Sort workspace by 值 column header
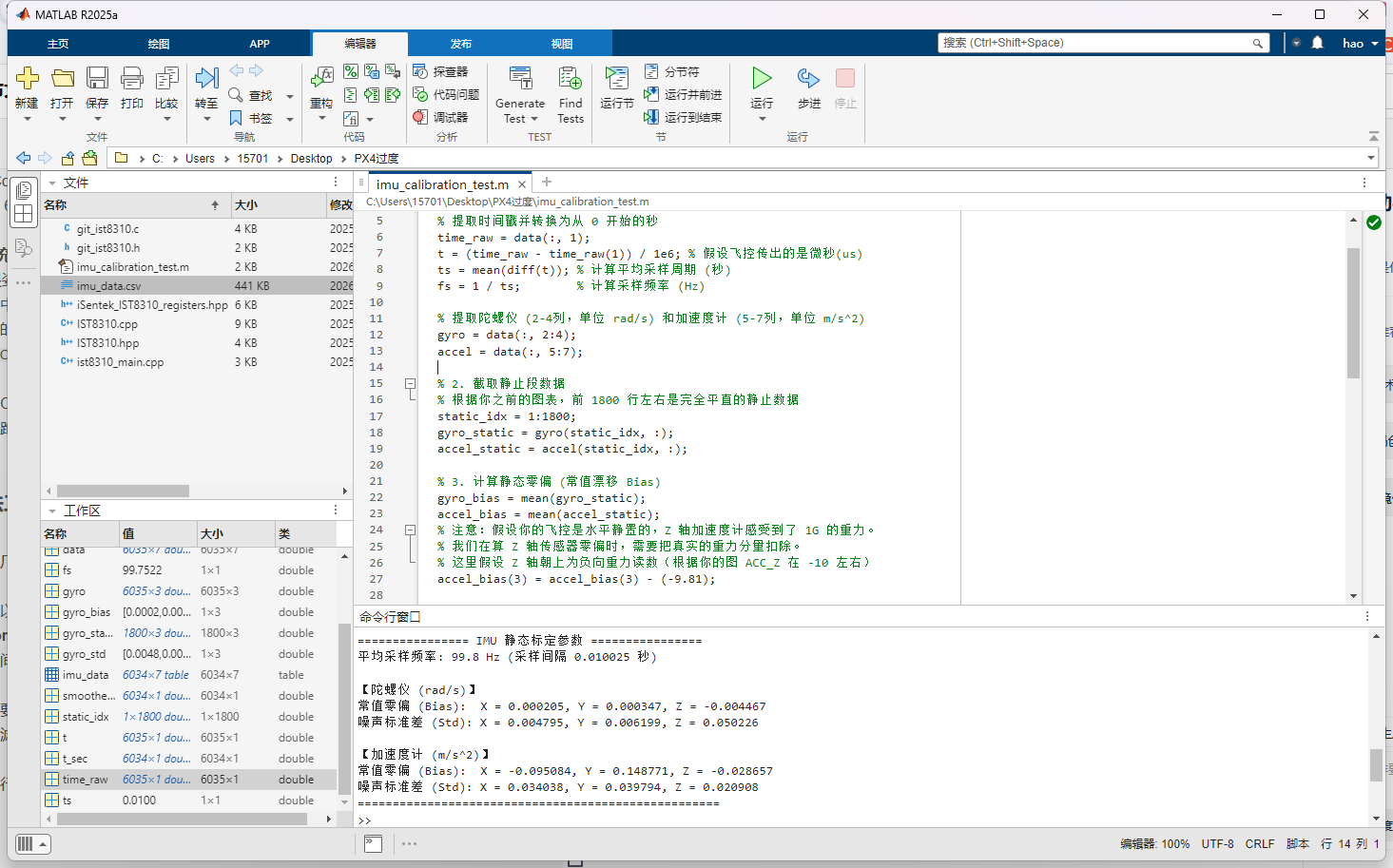This screenshot has width=1393, height=868. [x=157, y=533]
